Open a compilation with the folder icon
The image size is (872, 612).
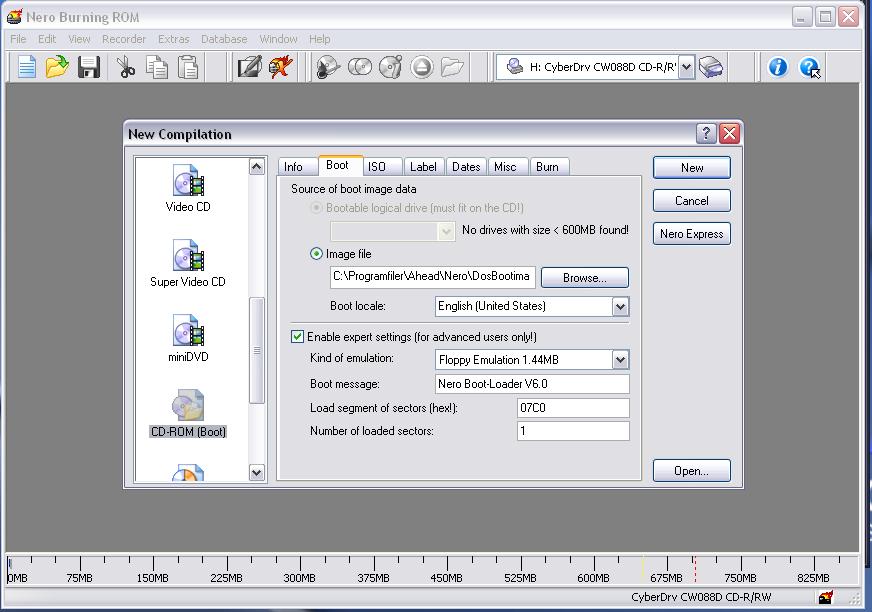(57, 68)
